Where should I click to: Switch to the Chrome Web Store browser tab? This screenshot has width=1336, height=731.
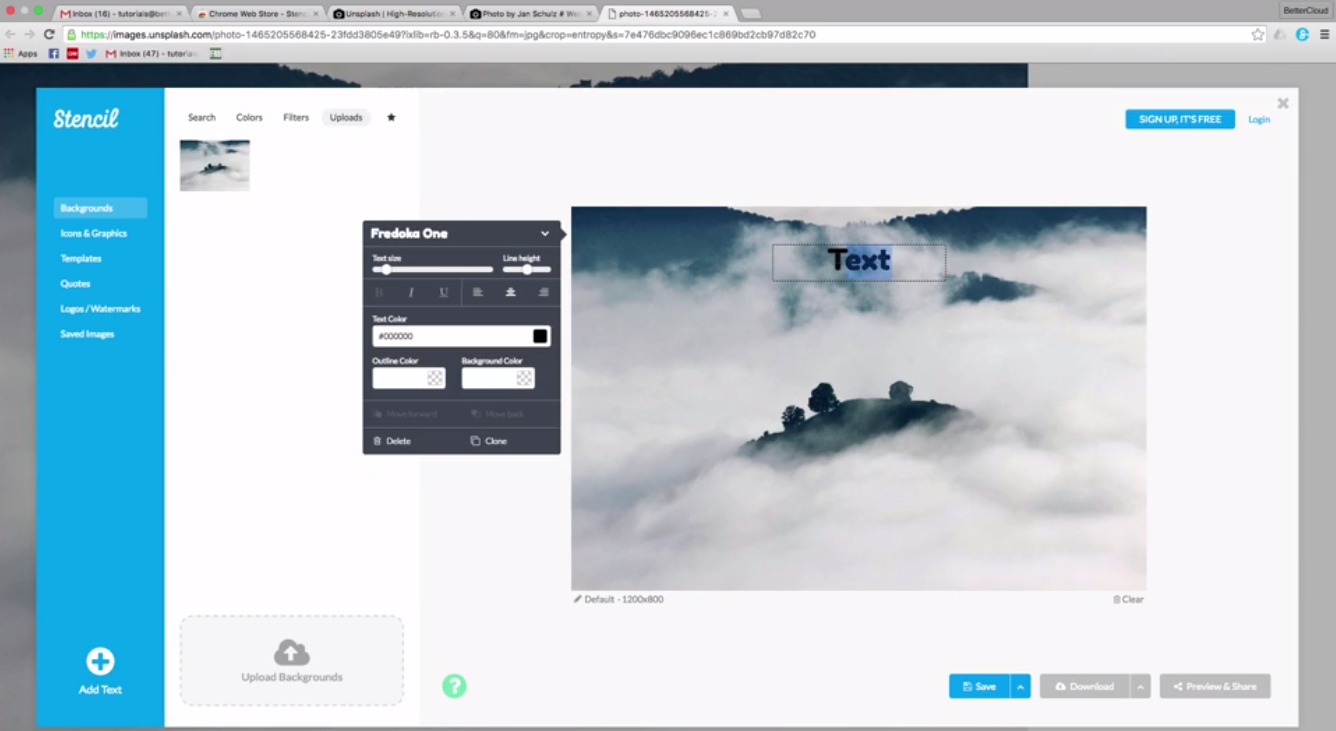[257, 14]
